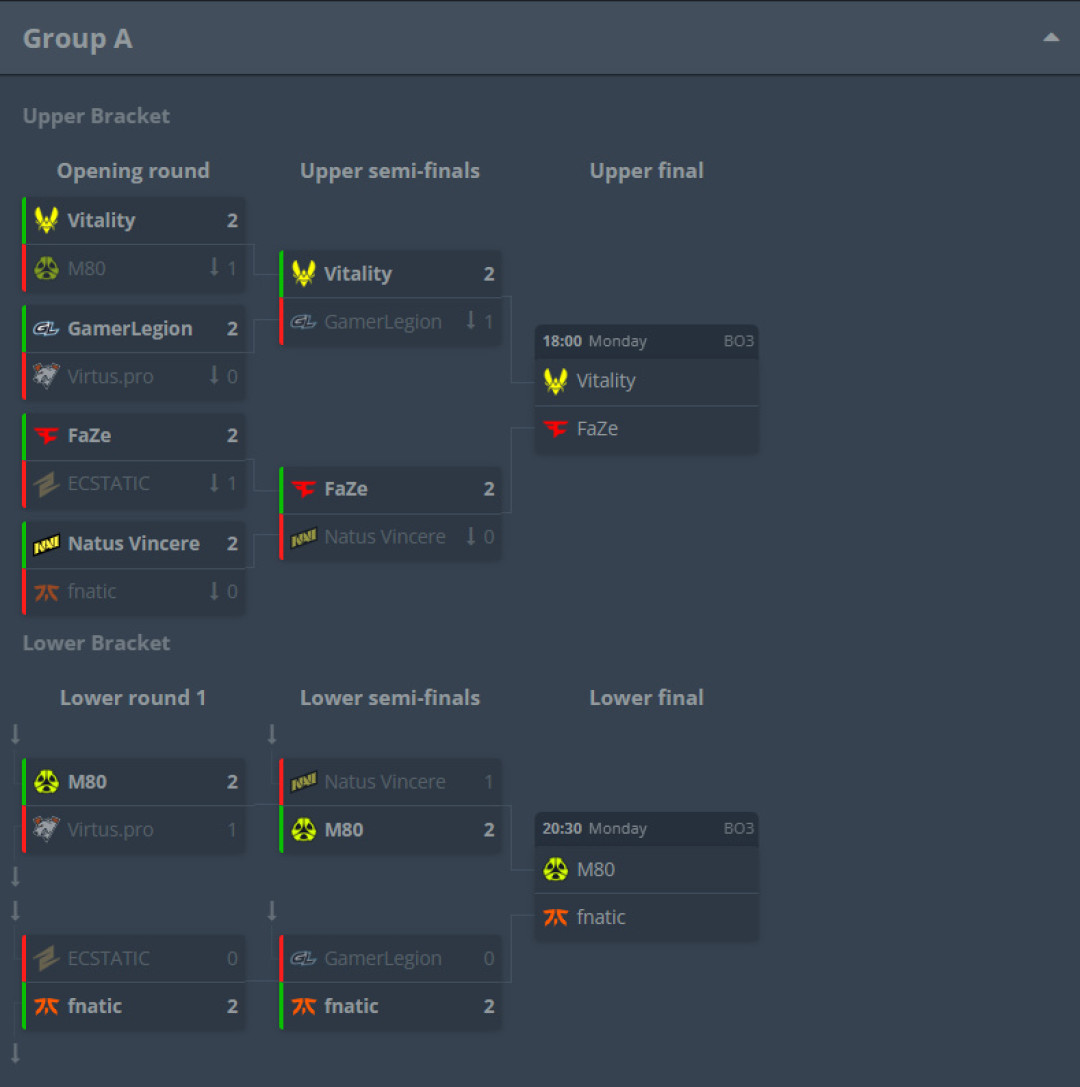
Task: Click M80 logo in Opening round
Action: coord(46,268)
